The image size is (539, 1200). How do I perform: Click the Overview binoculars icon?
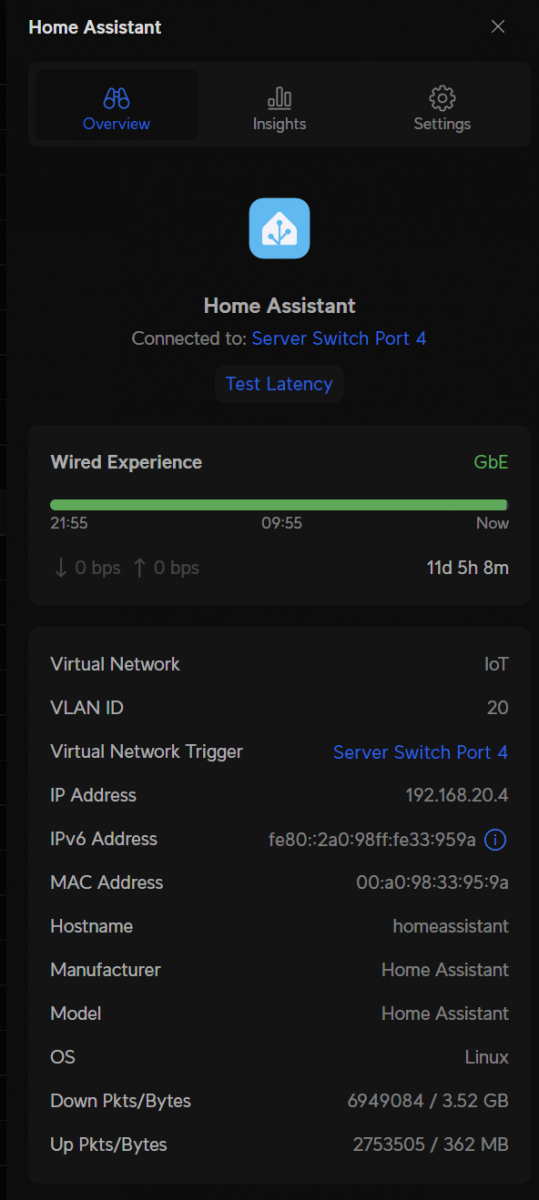tap(117, 98)
